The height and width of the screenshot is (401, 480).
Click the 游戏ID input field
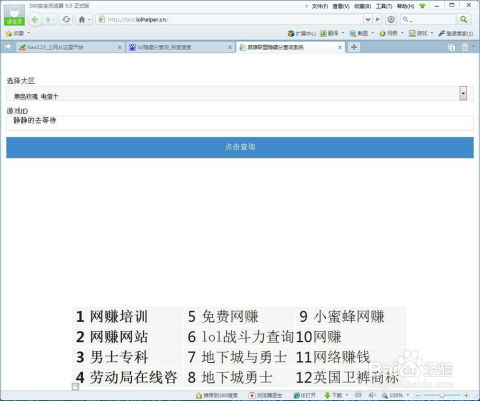[240, 123]
